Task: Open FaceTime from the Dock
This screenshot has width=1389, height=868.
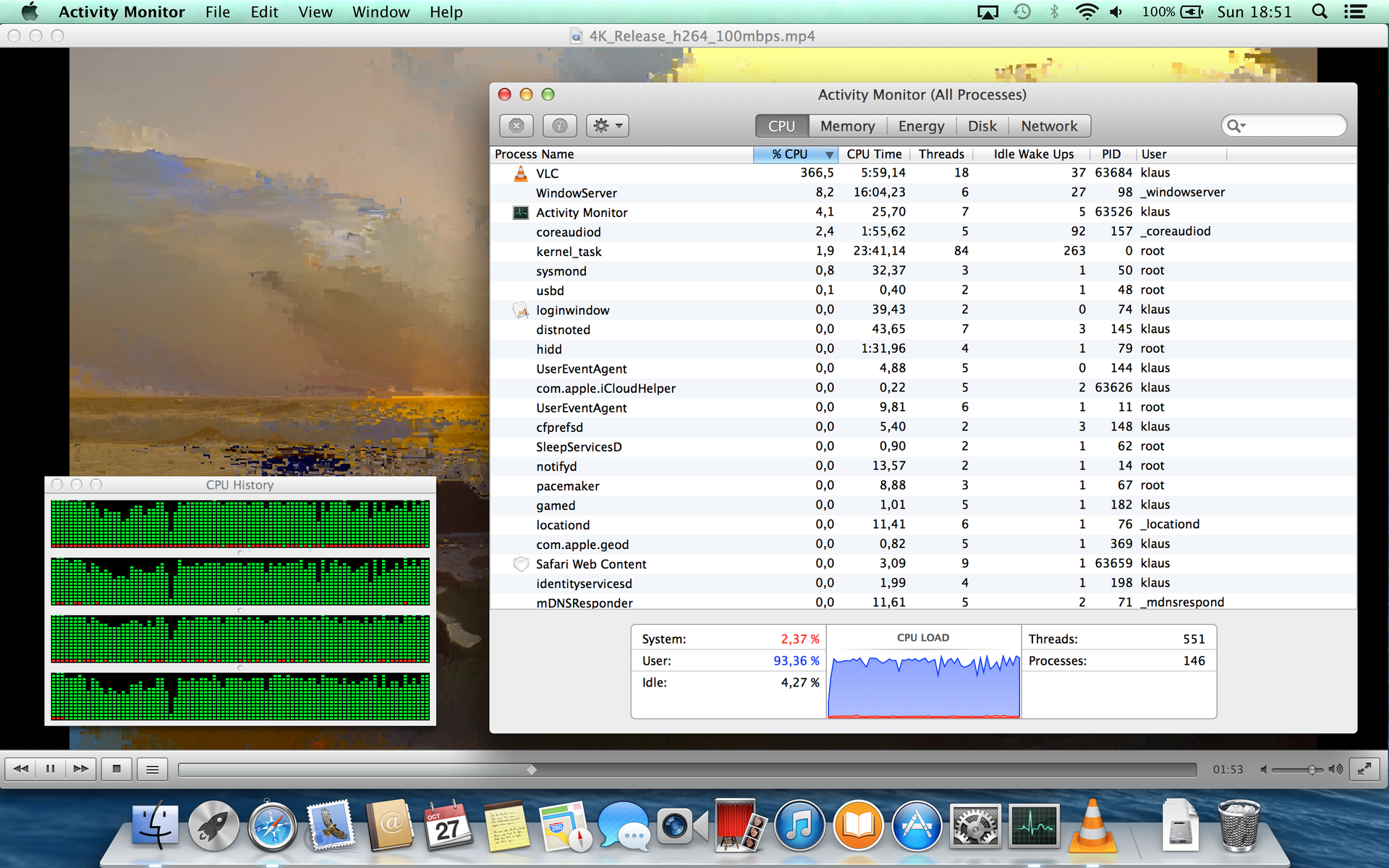Action: click(682, 825)
